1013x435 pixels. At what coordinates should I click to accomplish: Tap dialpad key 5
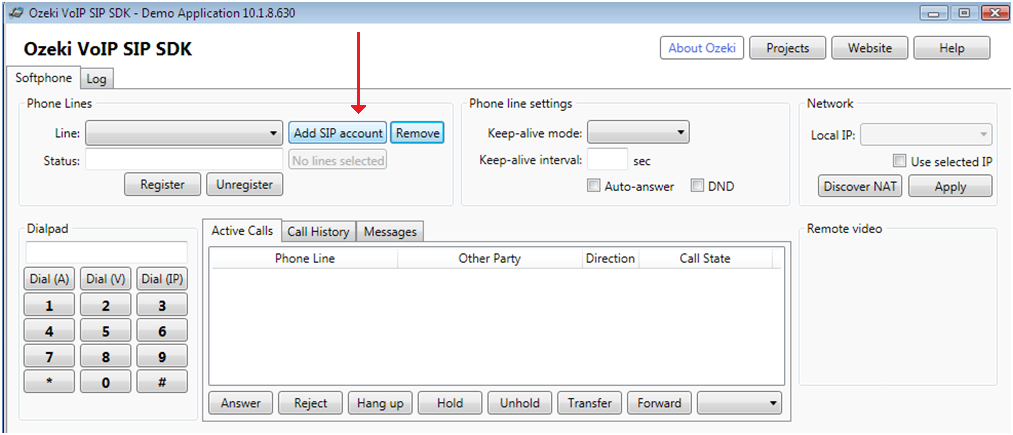tap(105, 331)
